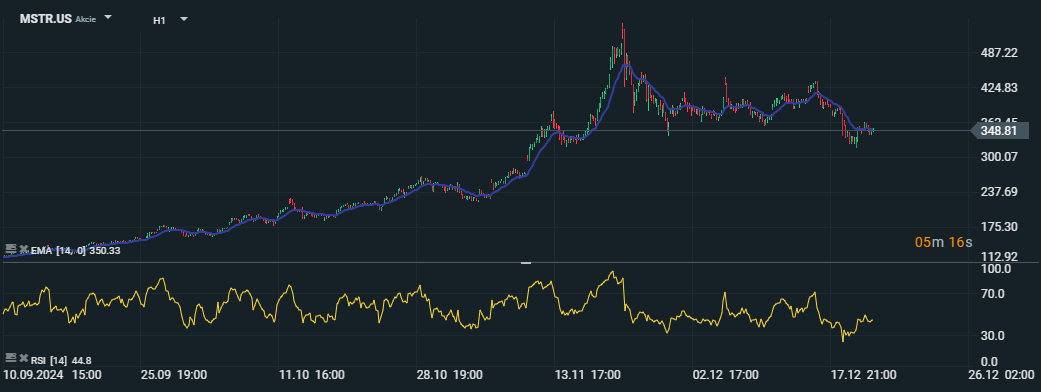
Task: Select the RSI [14] indicator label
Action: (49, 360)
